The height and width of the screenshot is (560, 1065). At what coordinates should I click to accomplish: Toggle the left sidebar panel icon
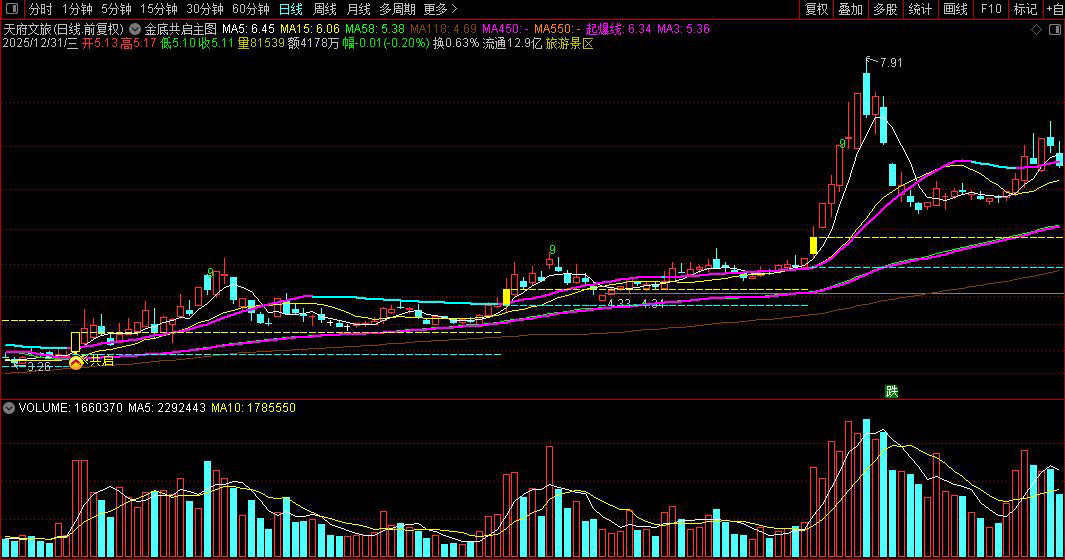coord(12,9)
